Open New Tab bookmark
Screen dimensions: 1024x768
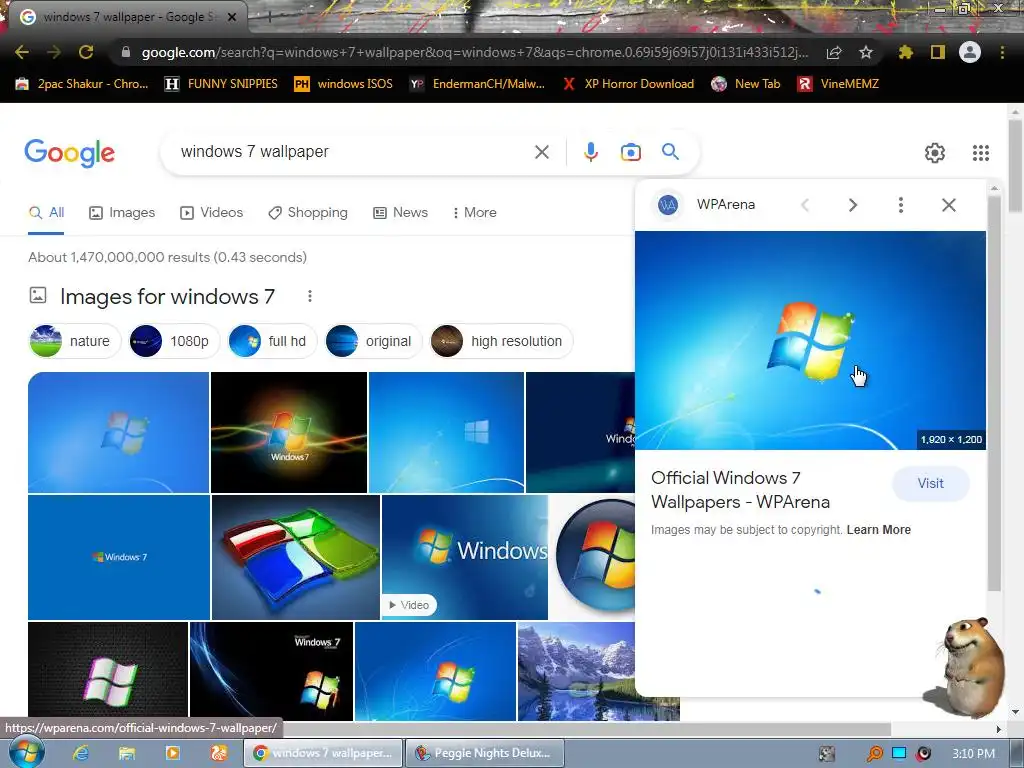click(x=746, y=84)
